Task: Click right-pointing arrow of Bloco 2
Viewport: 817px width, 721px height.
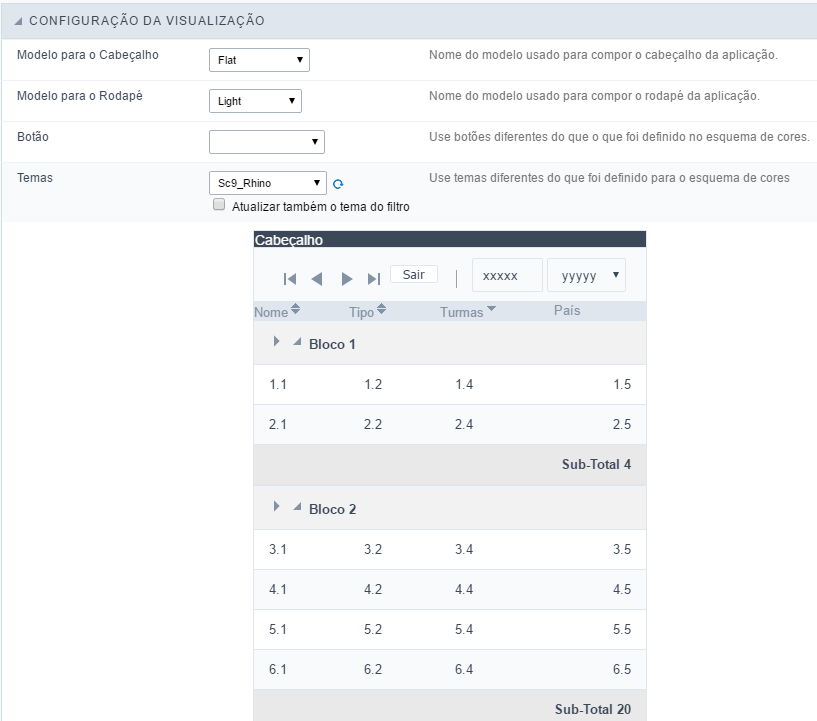Action: pos(276,506)
